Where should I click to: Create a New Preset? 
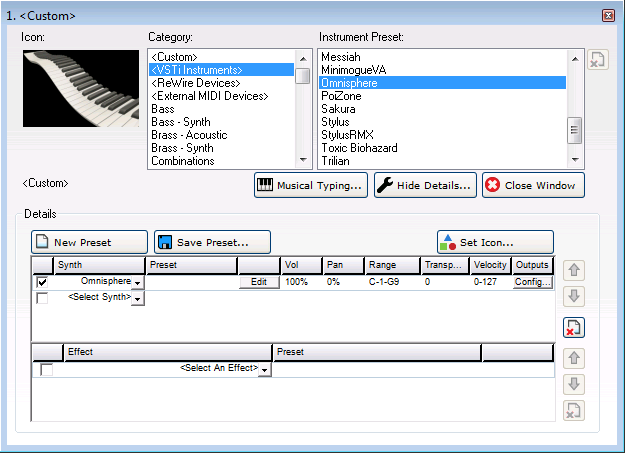89,242
